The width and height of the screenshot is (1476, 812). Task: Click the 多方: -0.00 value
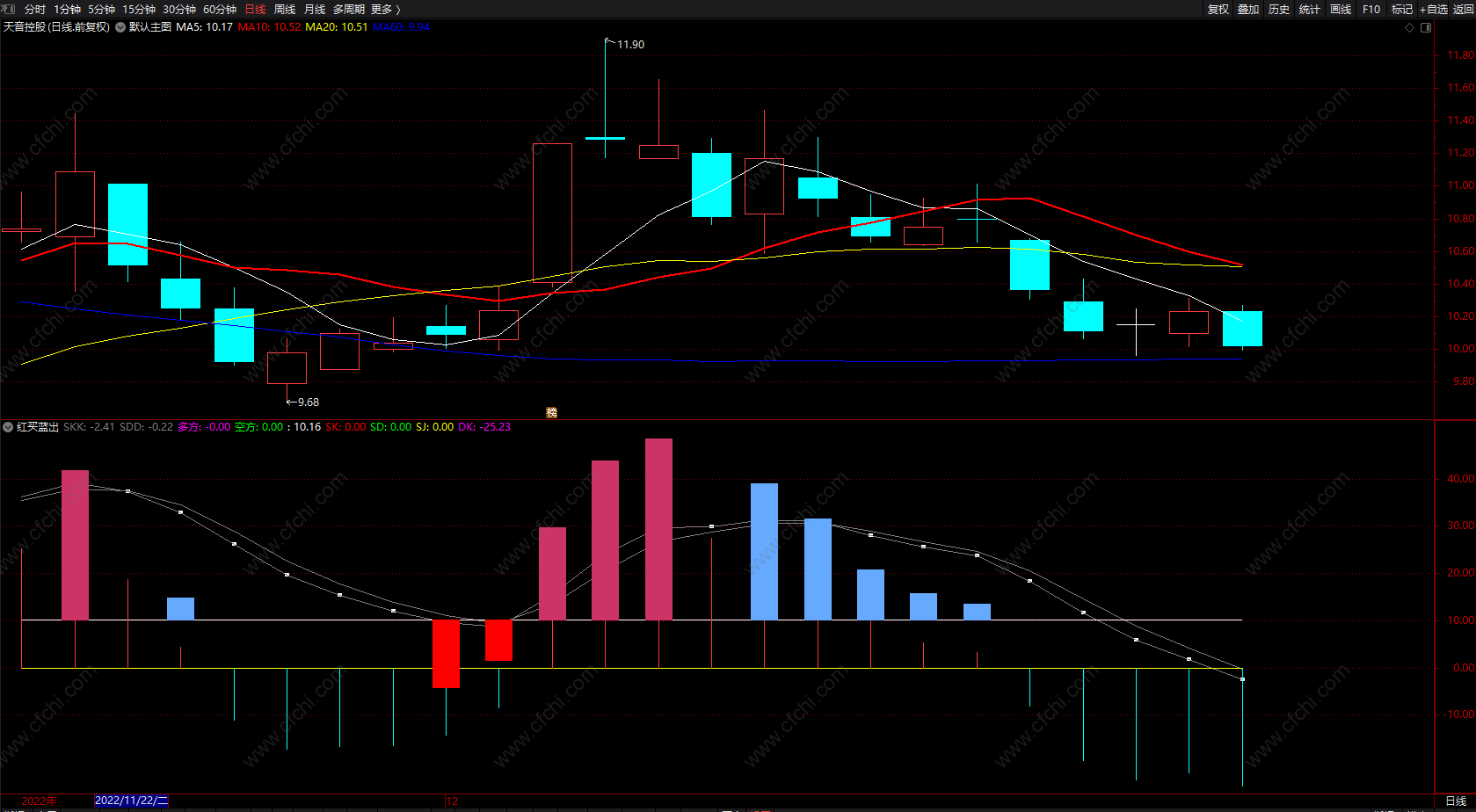tap(204, 427)
